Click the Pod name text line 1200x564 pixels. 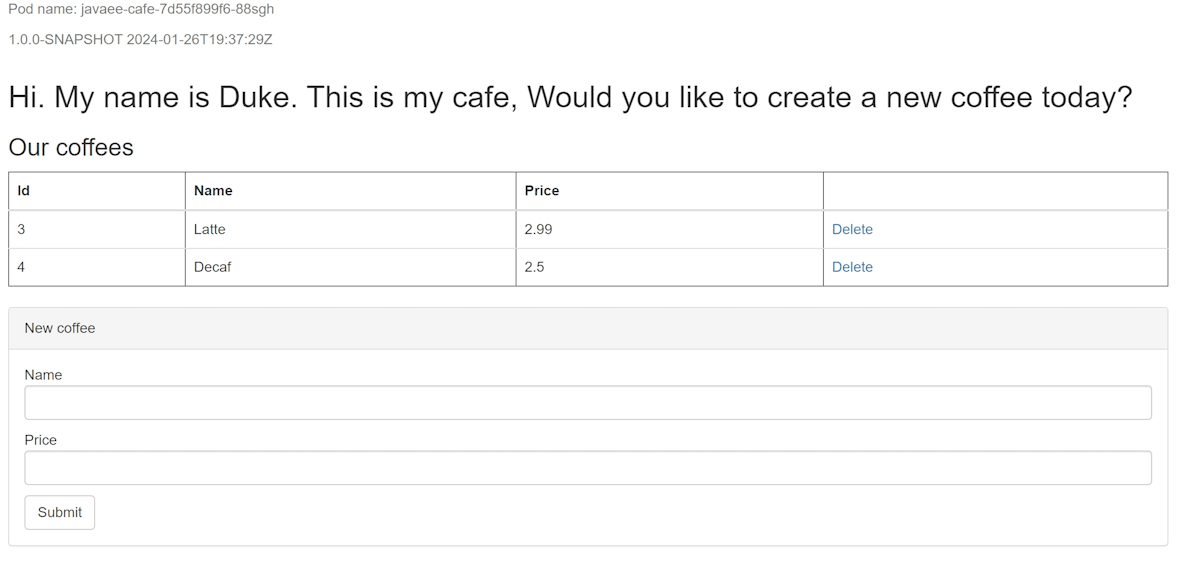point(141,9)
